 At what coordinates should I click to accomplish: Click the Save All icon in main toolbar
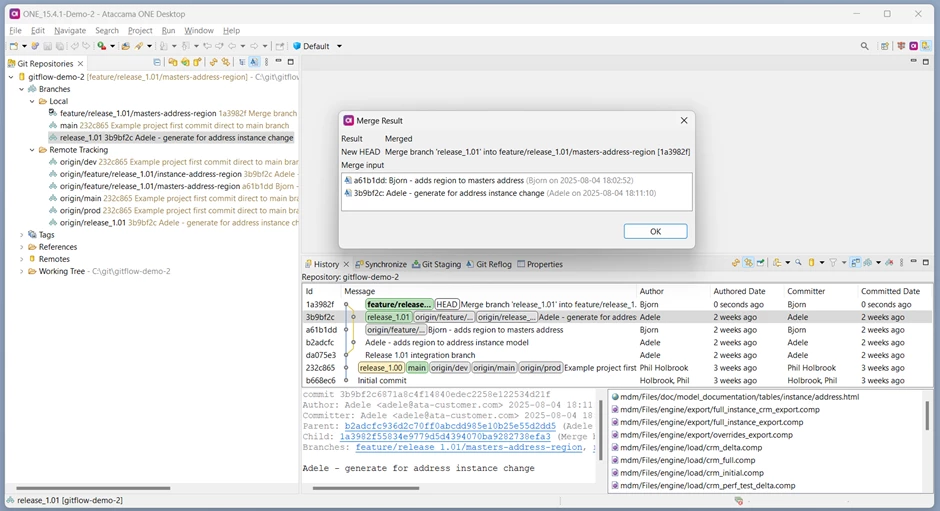tap(60, 46)
